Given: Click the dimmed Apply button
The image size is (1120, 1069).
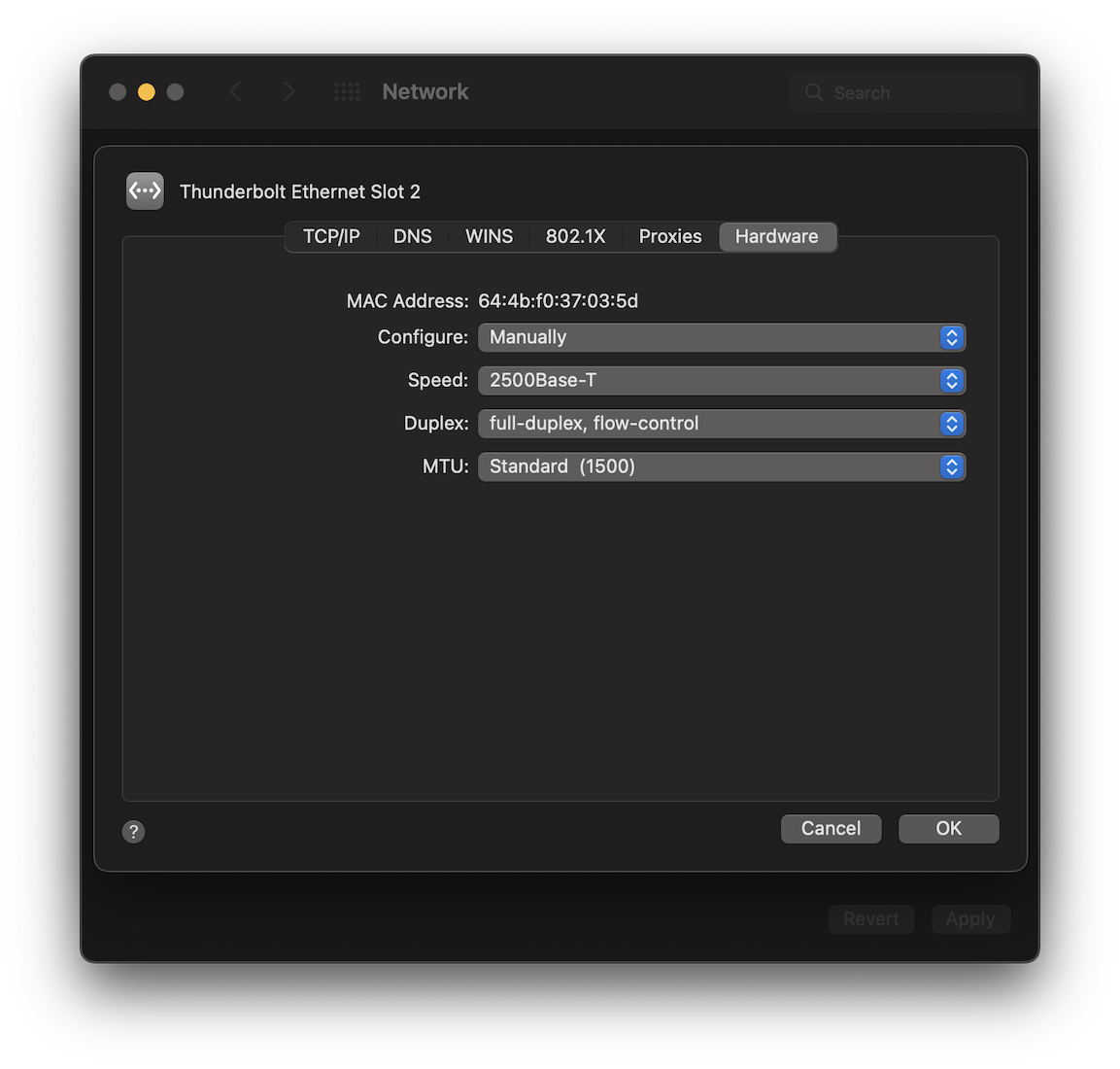Looking at the screenshot, I should 970,919.
